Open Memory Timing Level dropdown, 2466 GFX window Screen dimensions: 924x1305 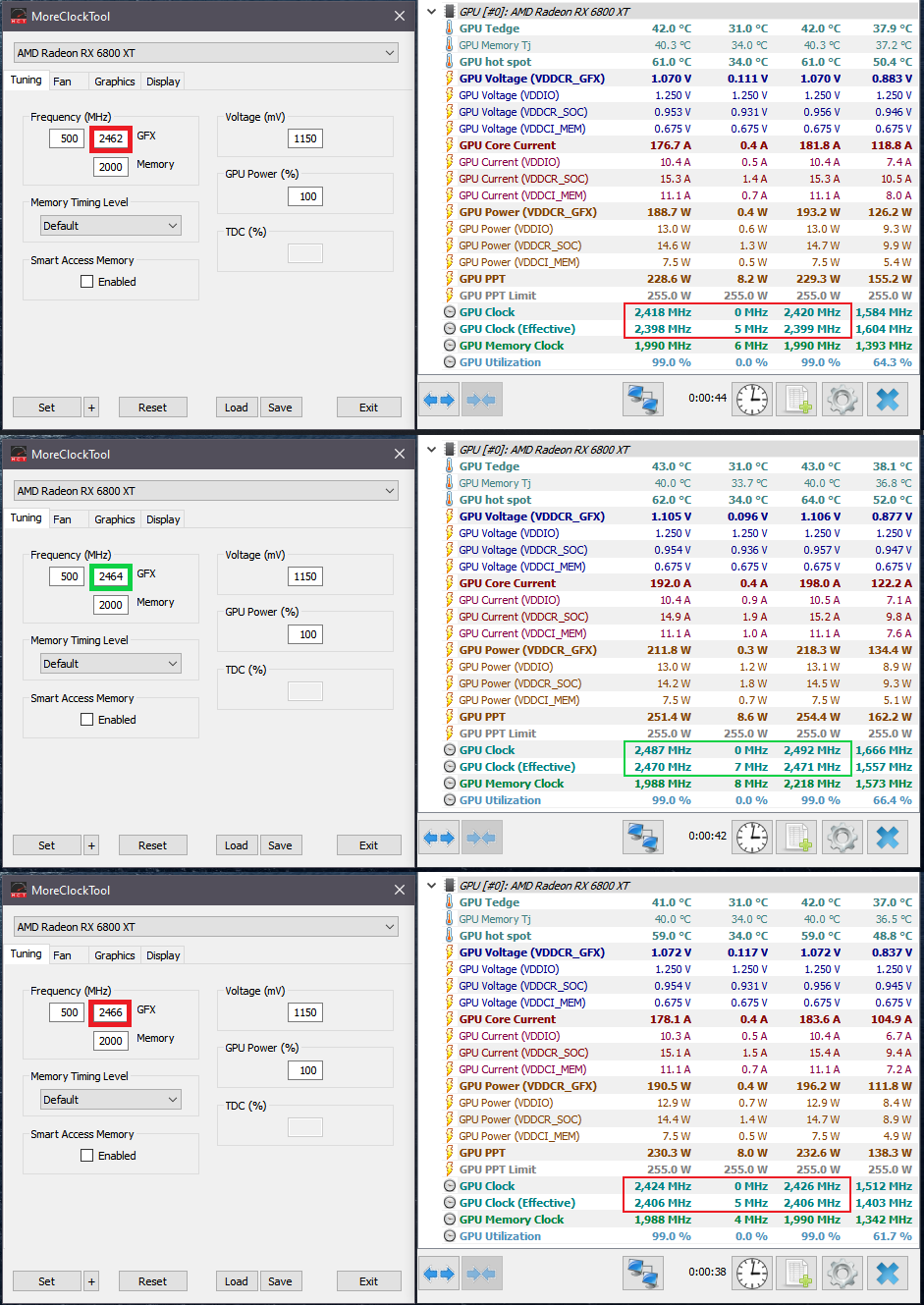111,1100
